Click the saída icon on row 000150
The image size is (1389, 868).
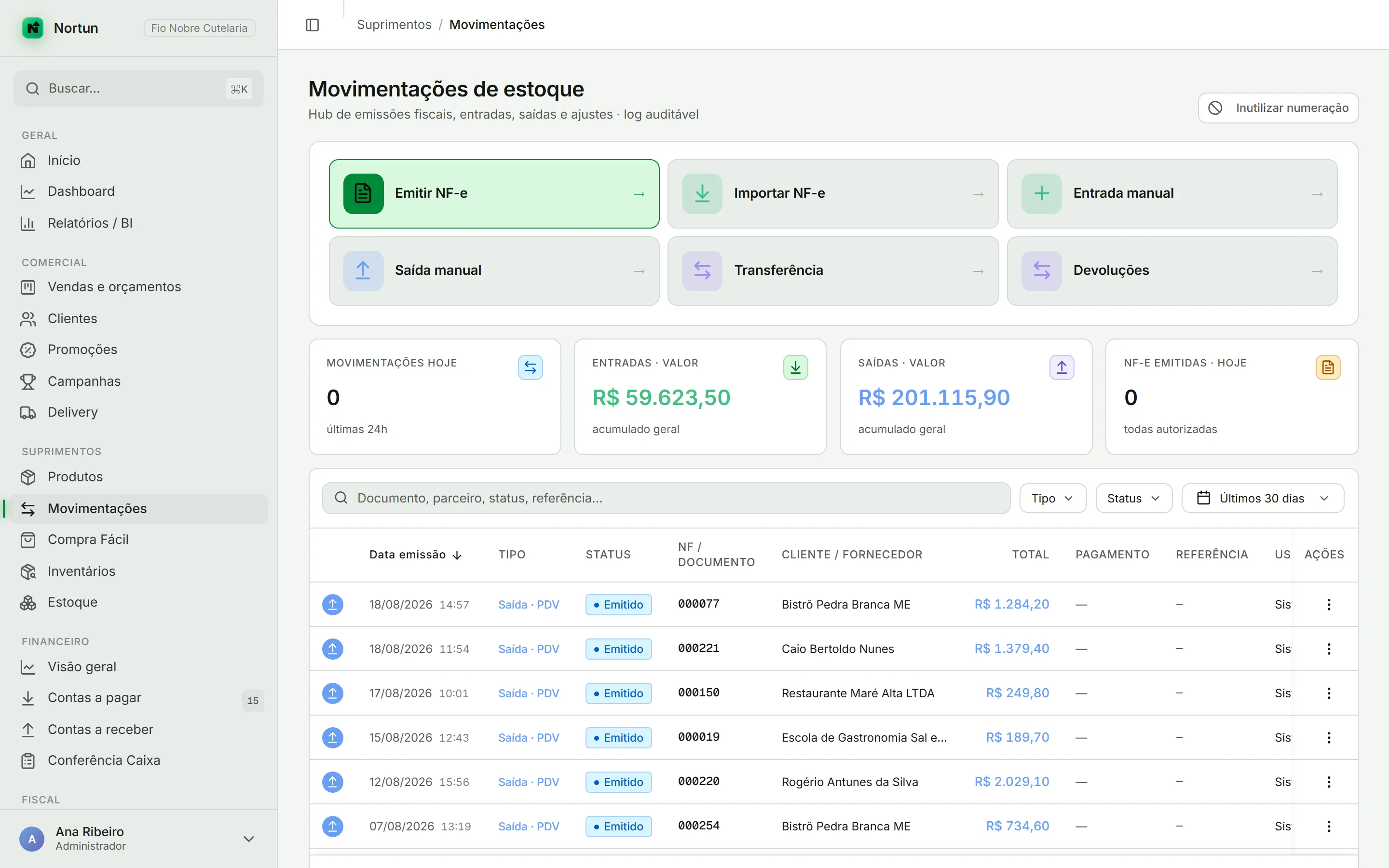click(332, 693)
